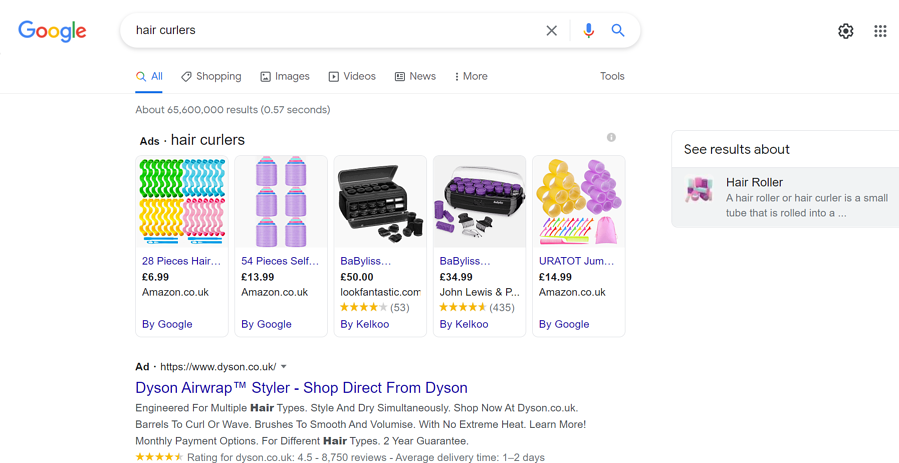This screenshot has height=463, width=899.
Task: Click By Google under the £13.99 item
Action: (x=266, y=324)
